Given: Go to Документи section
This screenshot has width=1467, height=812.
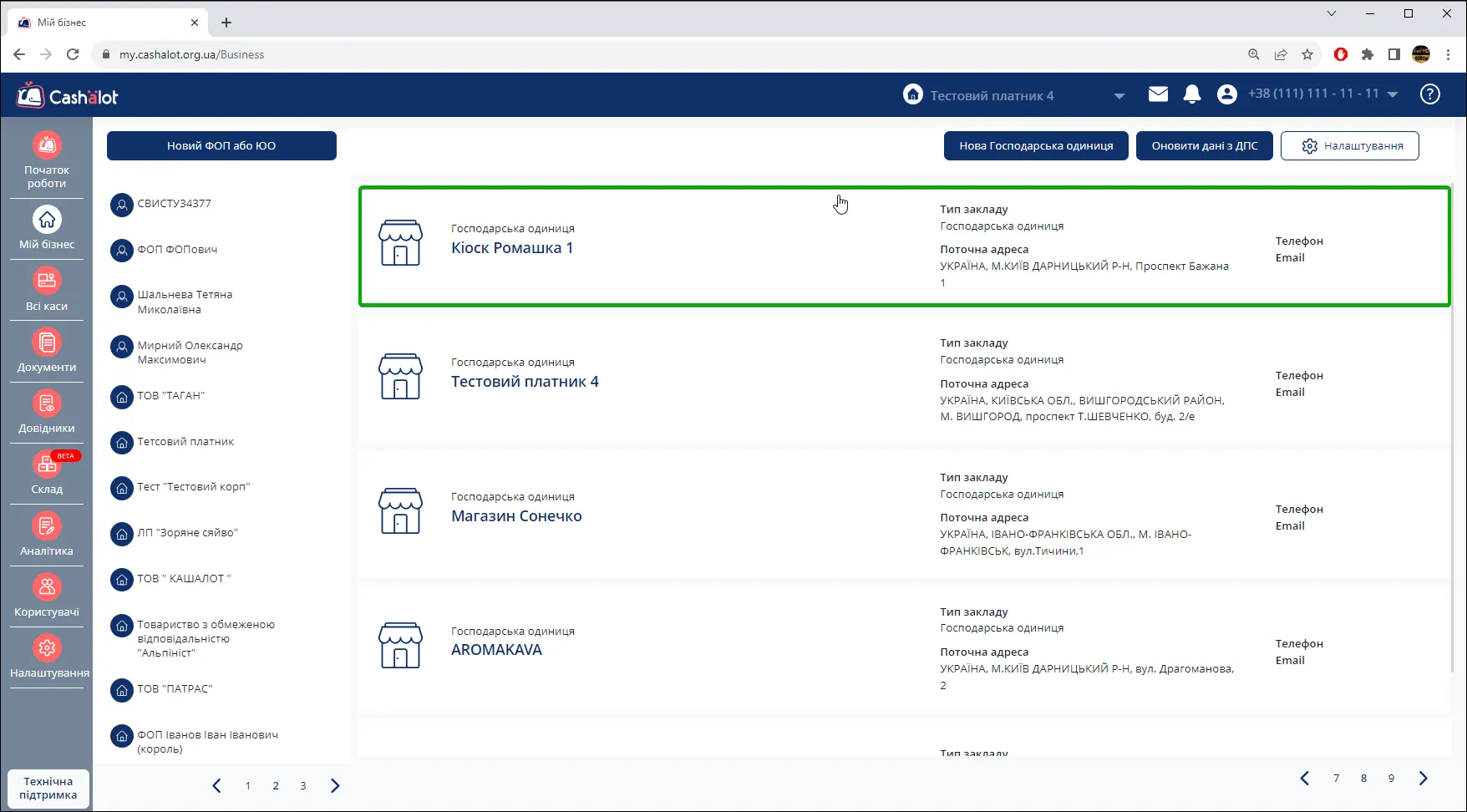Looking at the screenshot, I should click(47, 342).
